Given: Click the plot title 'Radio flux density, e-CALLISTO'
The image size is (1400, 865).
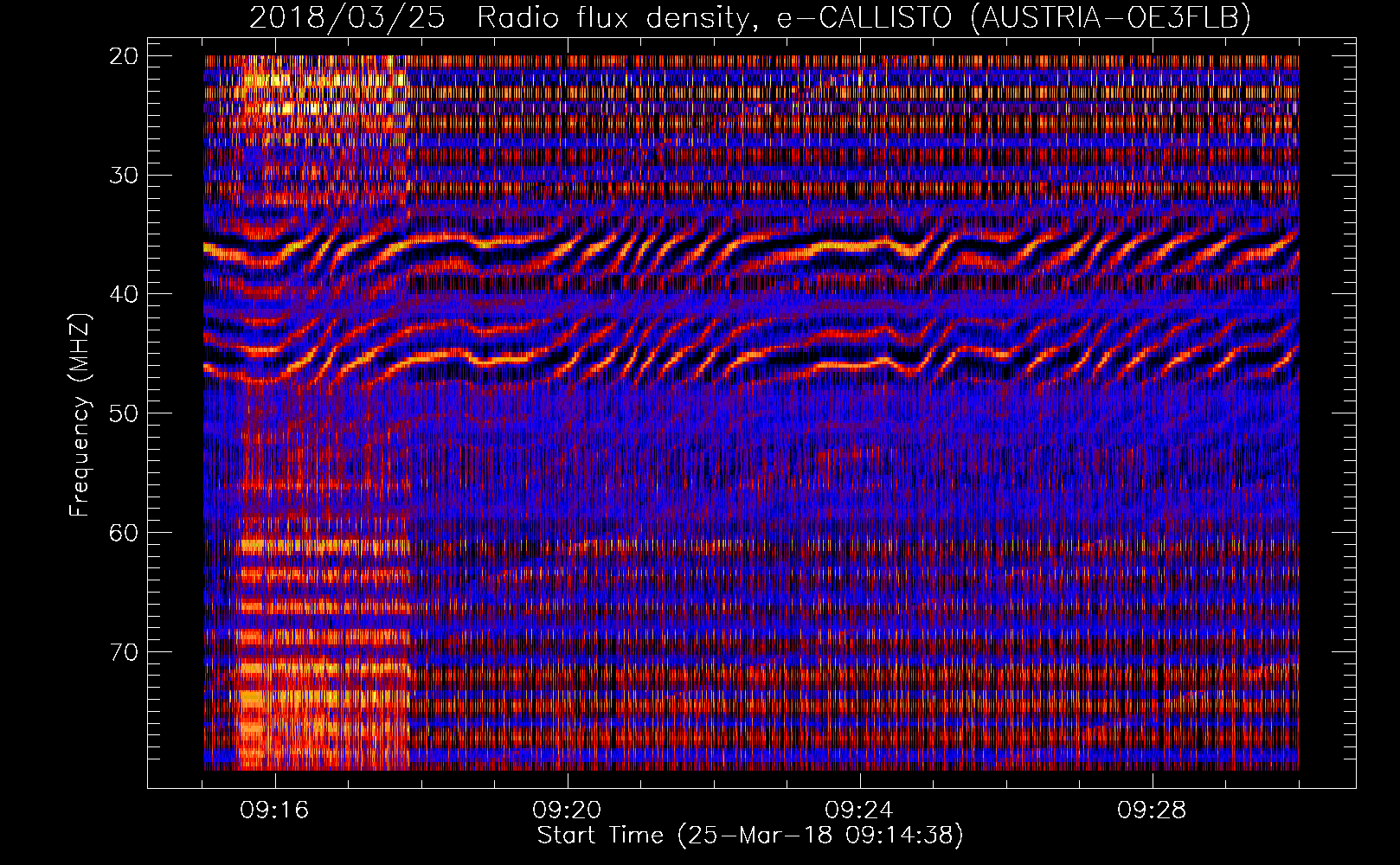Looking at the screenshot, I should pos(714,17).
